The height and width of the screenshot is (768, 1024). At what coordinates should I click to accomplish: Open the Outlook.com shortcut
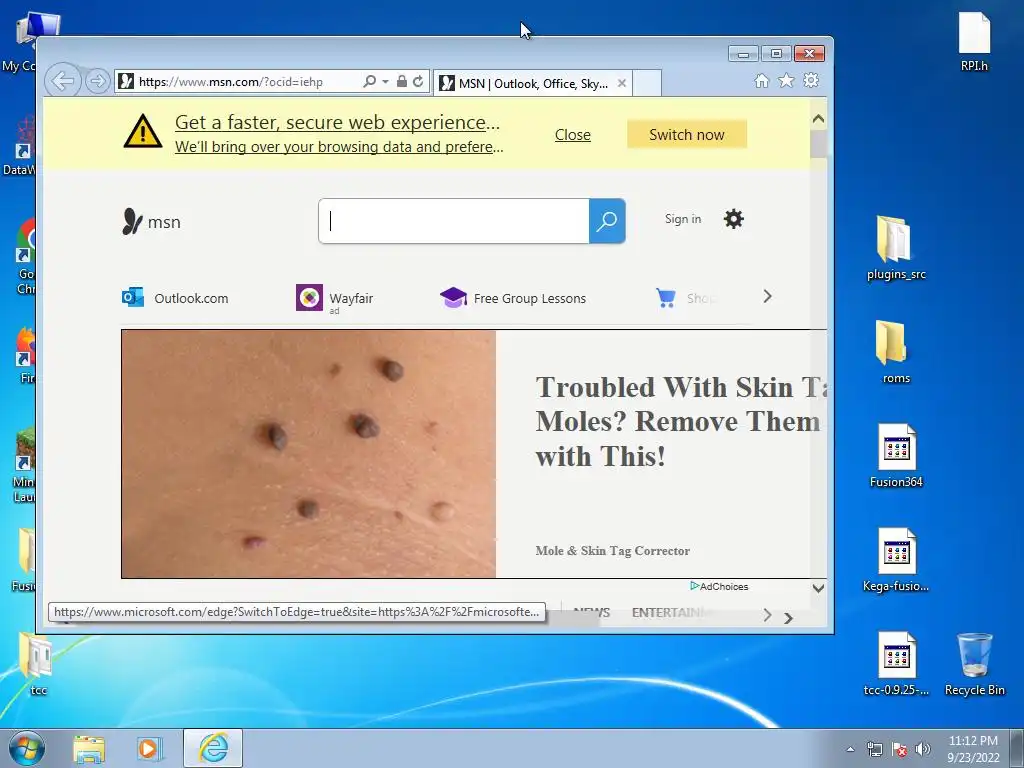pos(175,298)
